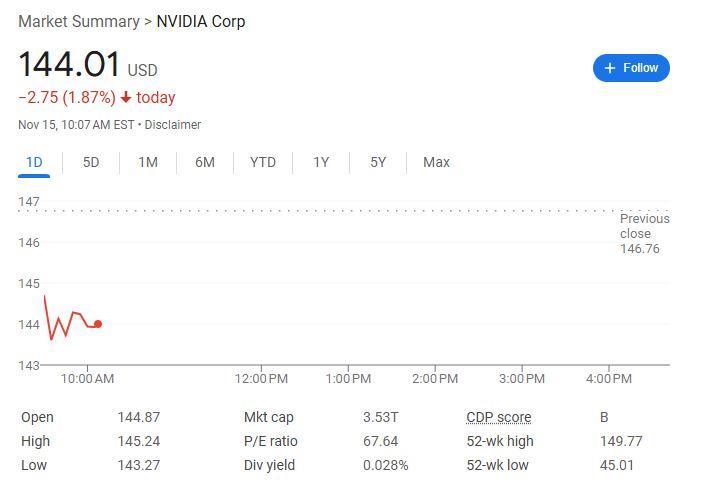Show the 6M chart range
The height and width of the screenshot is (486, 705).
(x=205, y=162)
